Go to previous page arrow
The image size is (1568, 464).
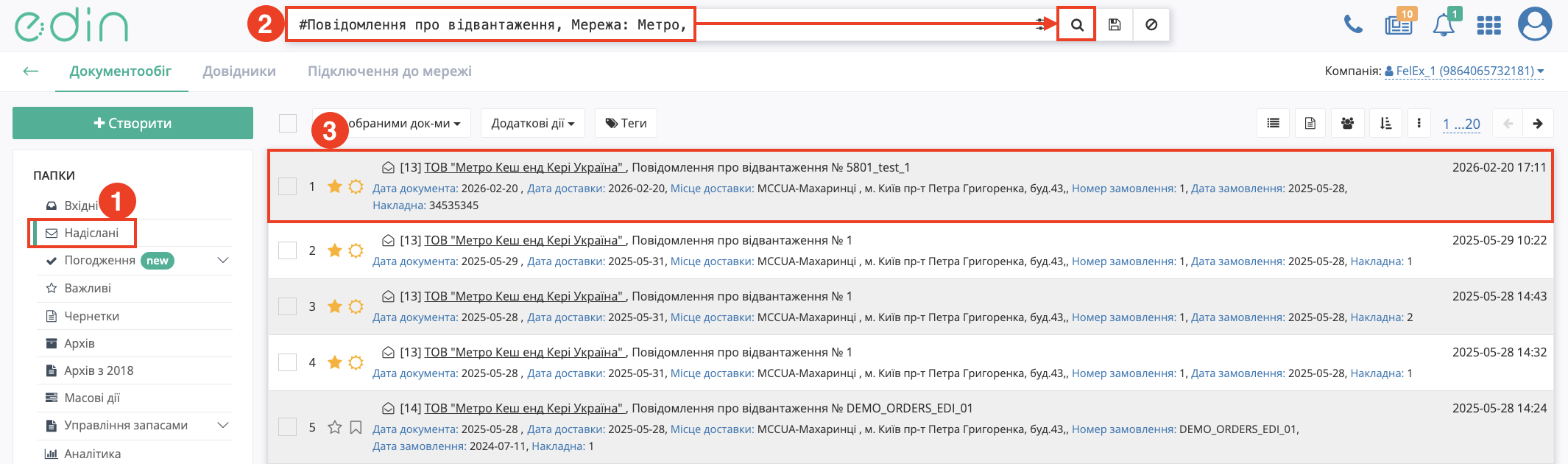pos(1508,123)
